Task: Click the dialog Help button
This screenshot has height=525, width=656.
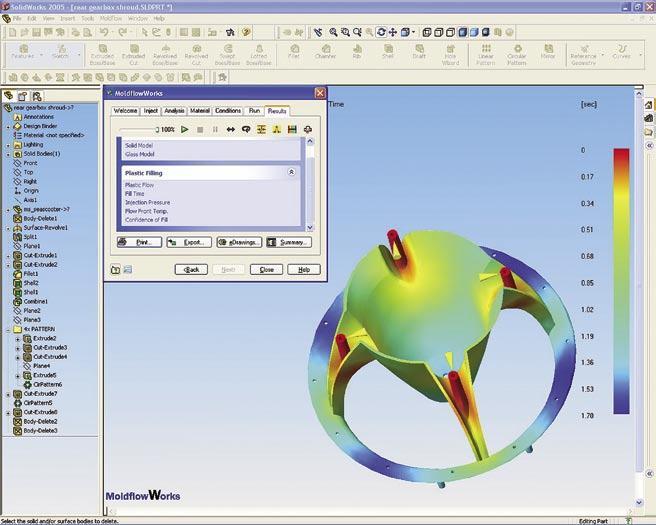Action: pyautogui.click(x=304, y=269)
